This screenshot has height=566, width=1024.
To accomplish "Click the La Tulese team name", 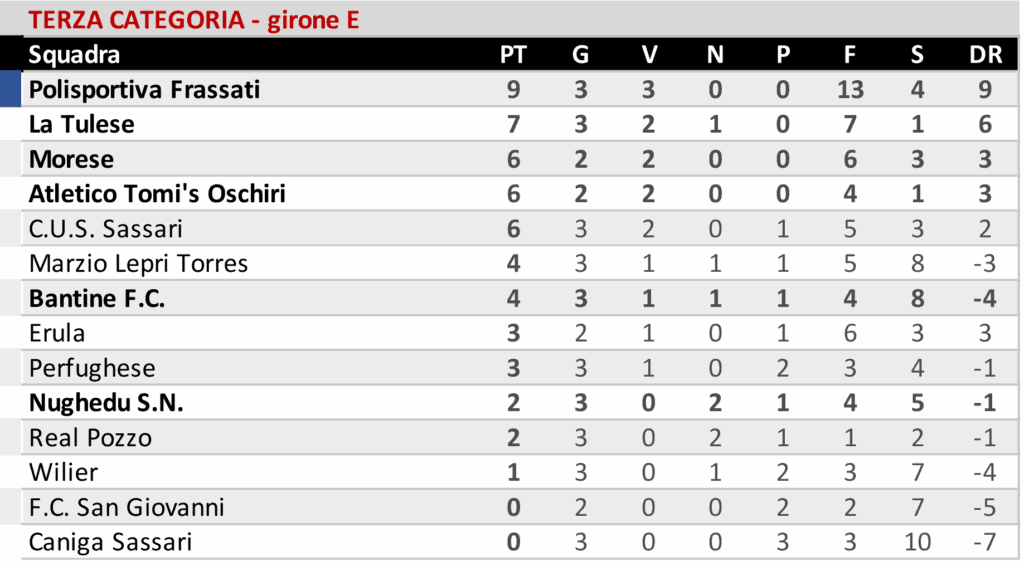I will (82, 125).
